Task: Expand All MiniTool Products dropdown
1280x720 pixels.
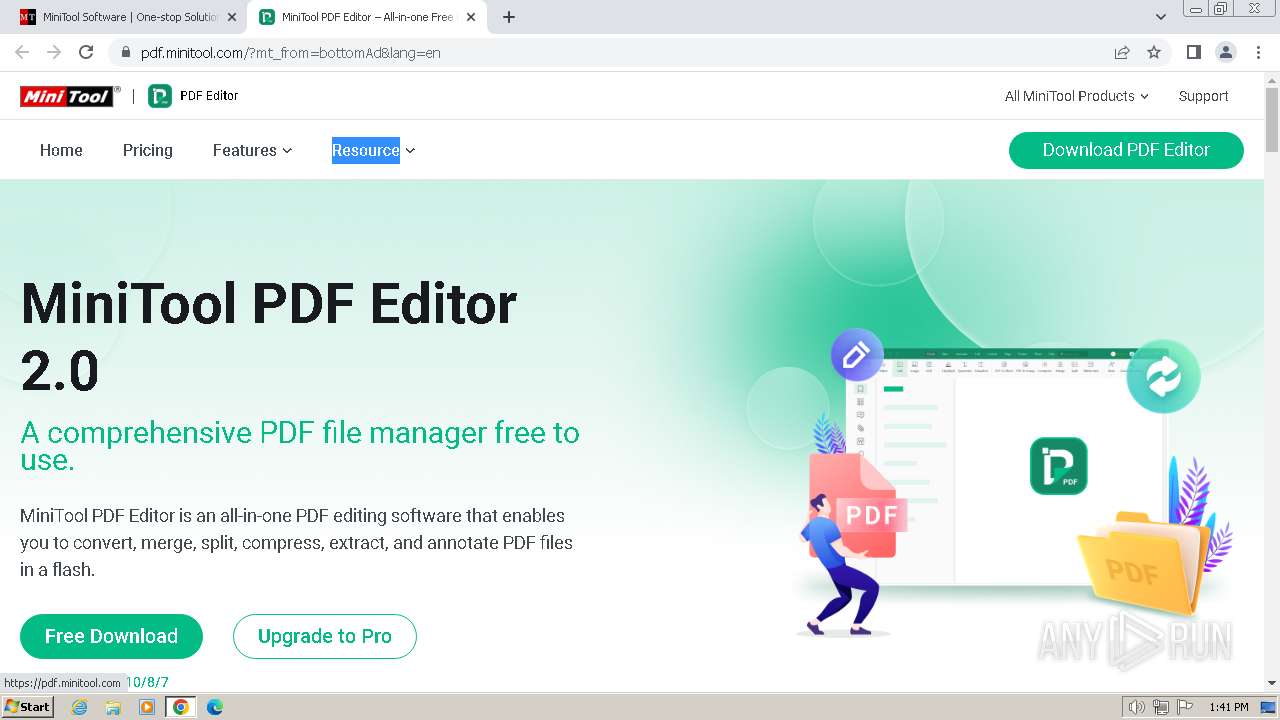Action: (x=1076, y=96)
